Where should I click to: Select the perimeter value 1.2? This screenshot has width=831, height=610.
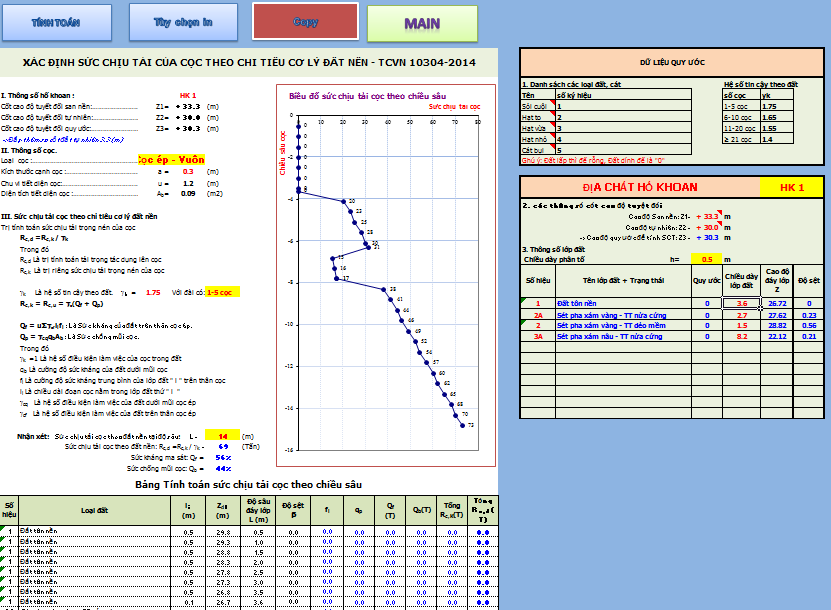[188, 183]
